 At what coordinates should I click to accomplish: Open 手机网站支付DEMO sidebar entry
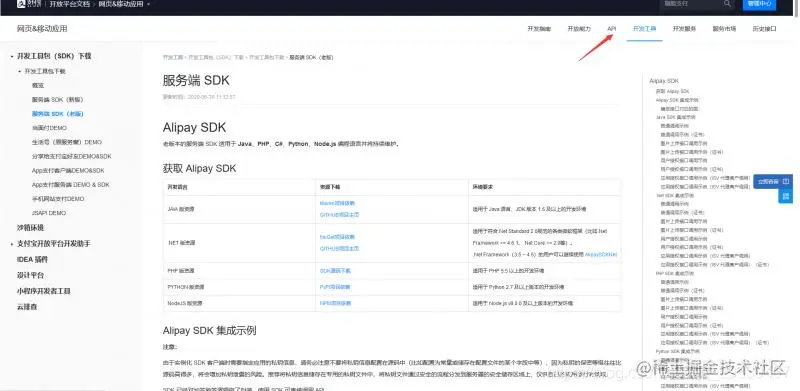coord(58,199)
